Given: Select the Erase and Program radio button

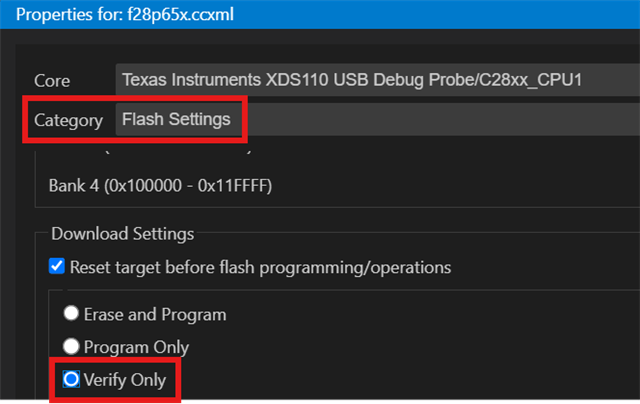Looking at the screenshot, I should pyautogui.click(x=71, y=314).
